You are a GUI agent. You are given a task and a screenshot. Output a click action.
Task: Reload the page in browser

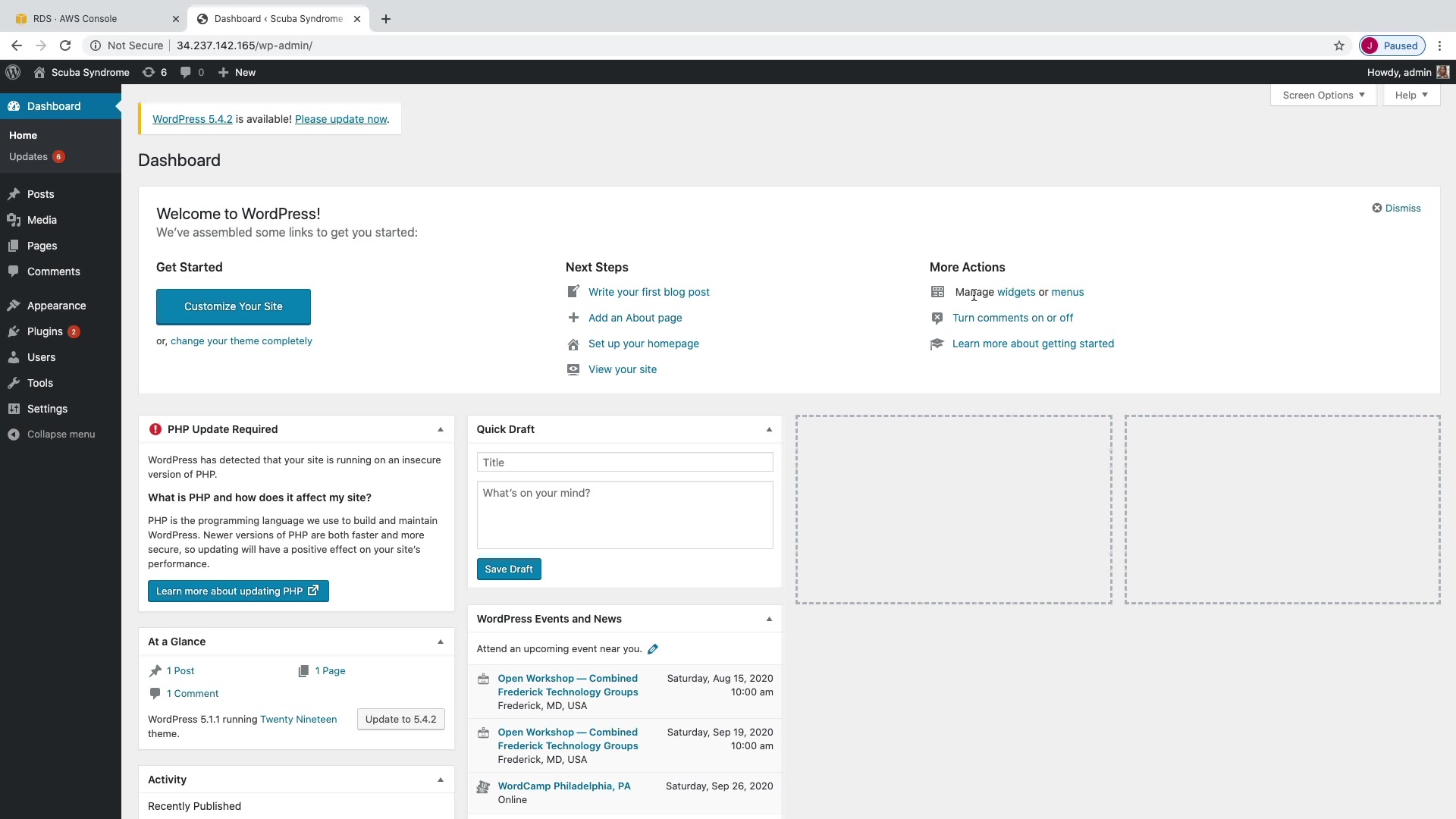65,45
